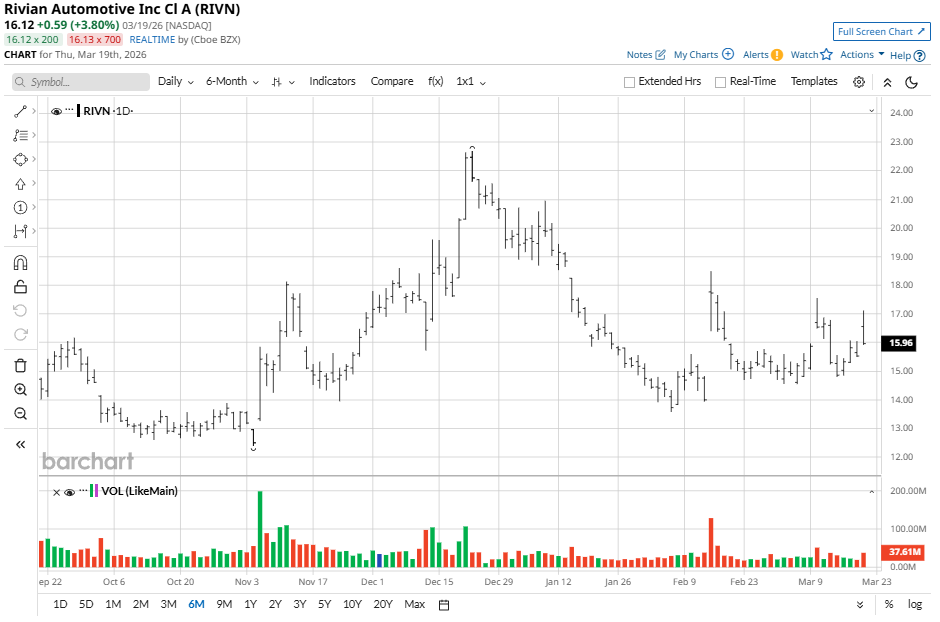Open the Compare menu
This screenshot has height=622, width=940.
[x=391, y=81]
